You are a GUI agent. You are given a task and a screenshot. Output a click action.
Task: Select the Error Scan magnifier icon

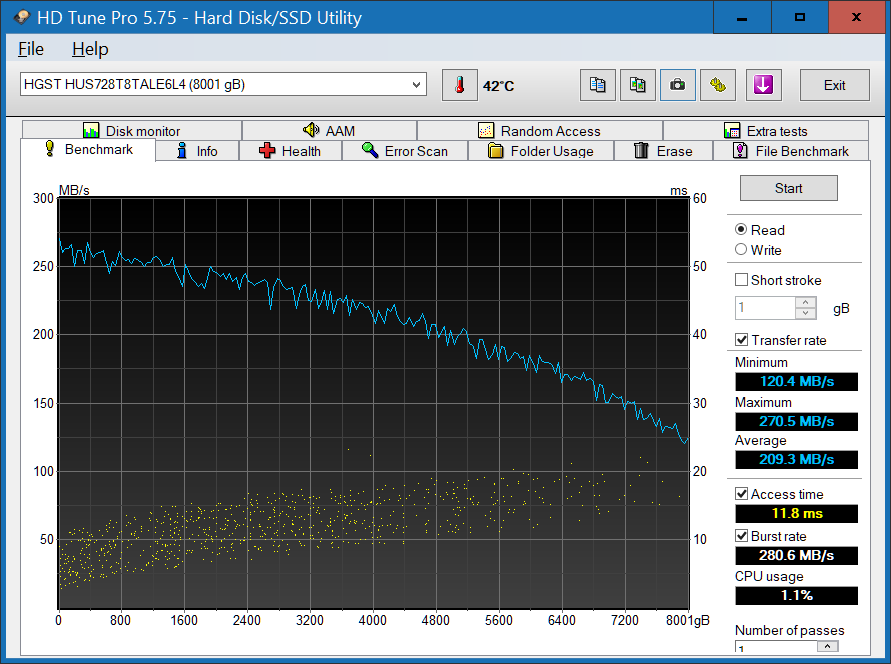point(405,151)
